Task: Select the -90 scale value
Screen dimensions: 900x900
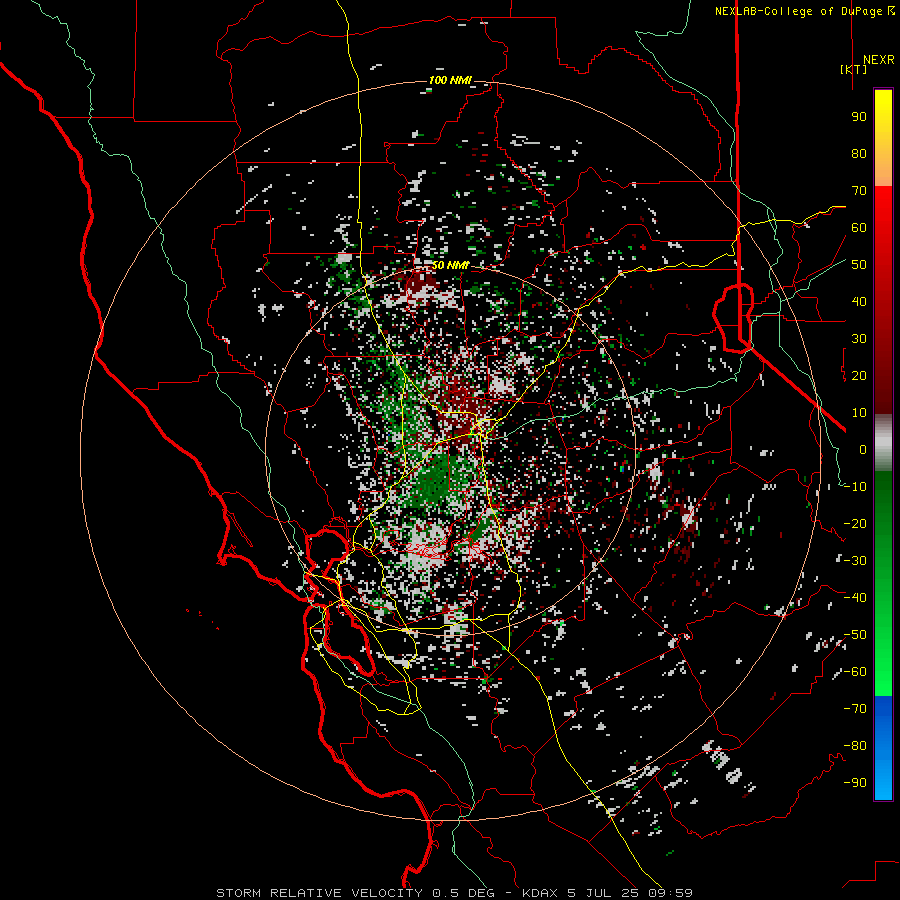Action: pos(855,783)
